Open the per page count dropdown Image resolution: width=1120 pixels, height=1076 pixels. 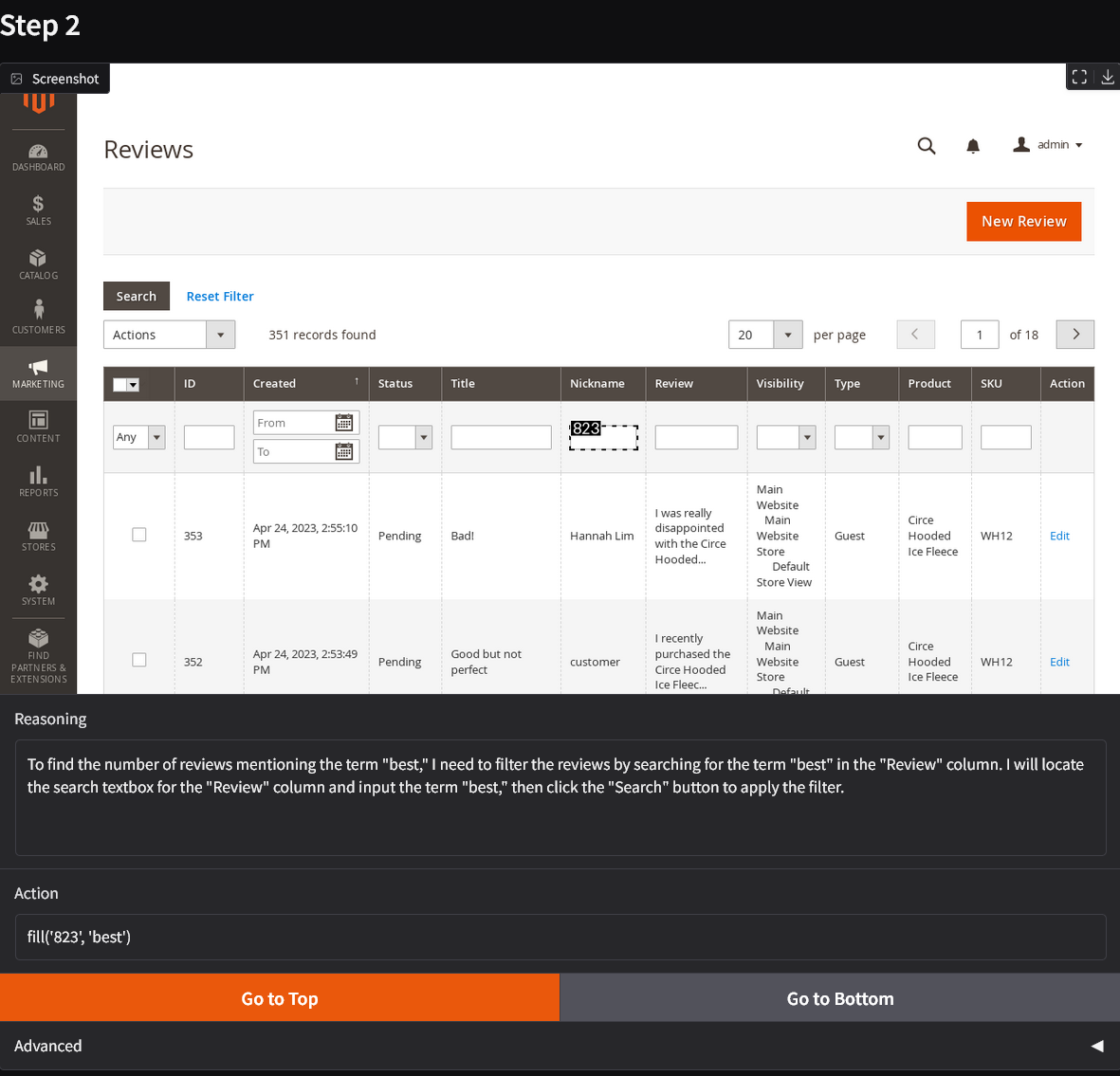point(787,335)
